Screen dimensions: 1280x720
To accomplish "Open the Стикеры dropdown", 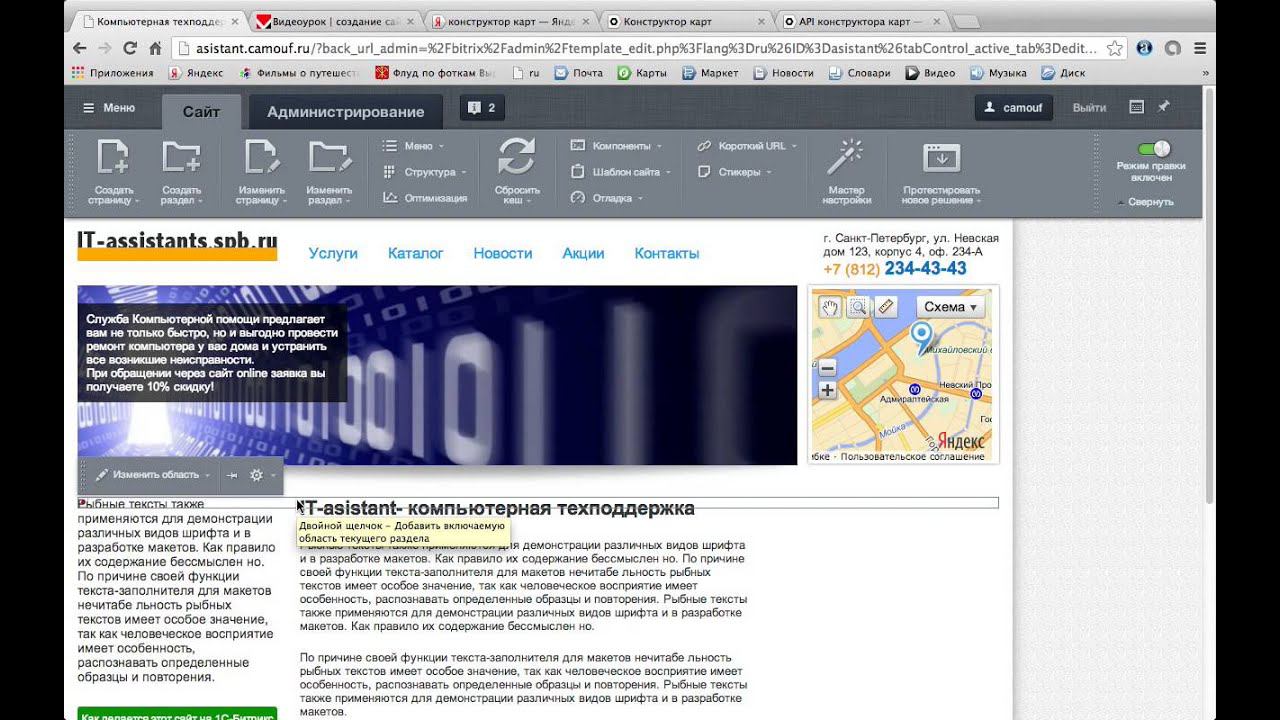I will [x=734, y=172].
